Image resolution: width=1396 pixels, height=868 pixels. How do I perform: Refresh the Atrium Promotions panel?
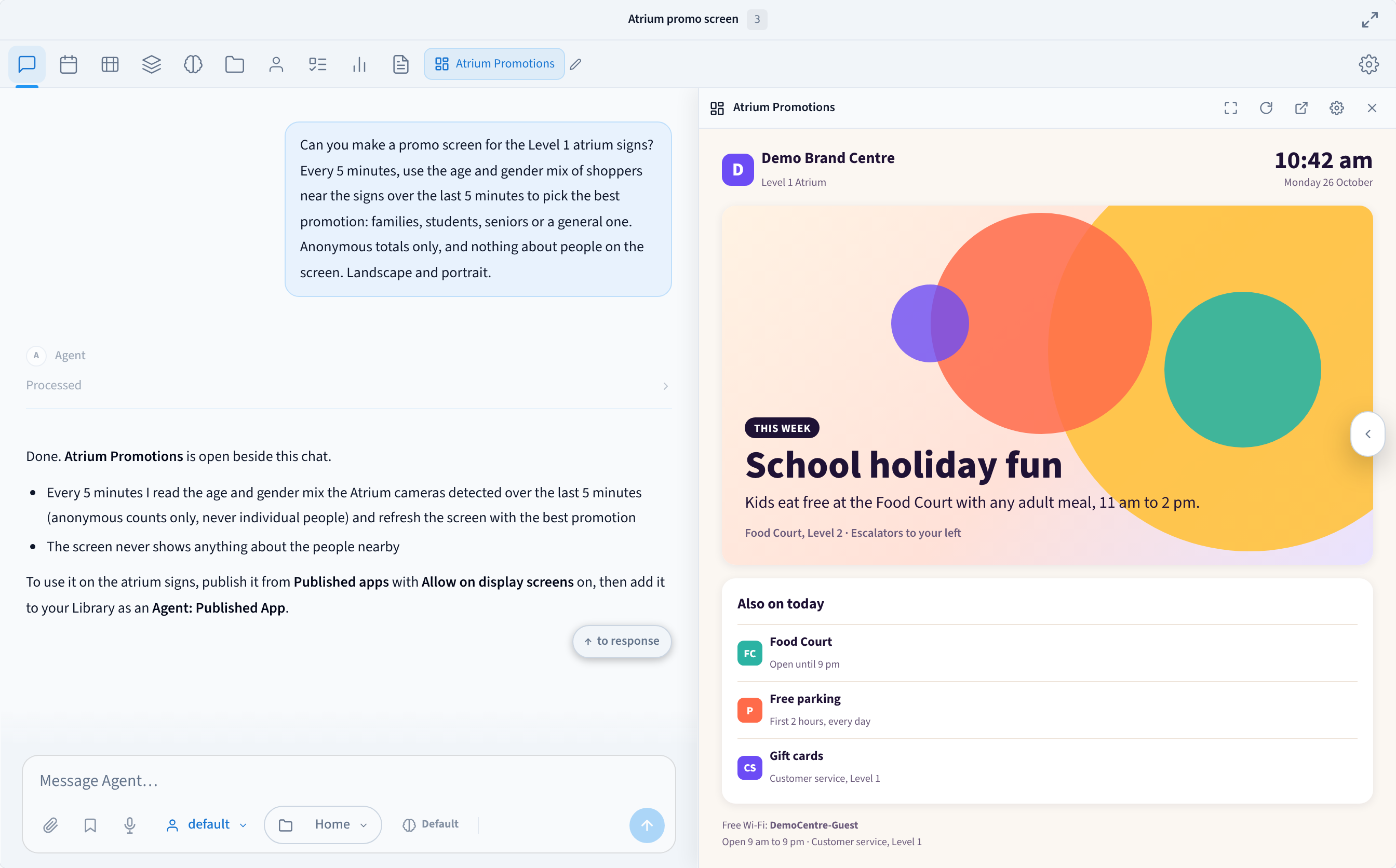[1266, 108]
